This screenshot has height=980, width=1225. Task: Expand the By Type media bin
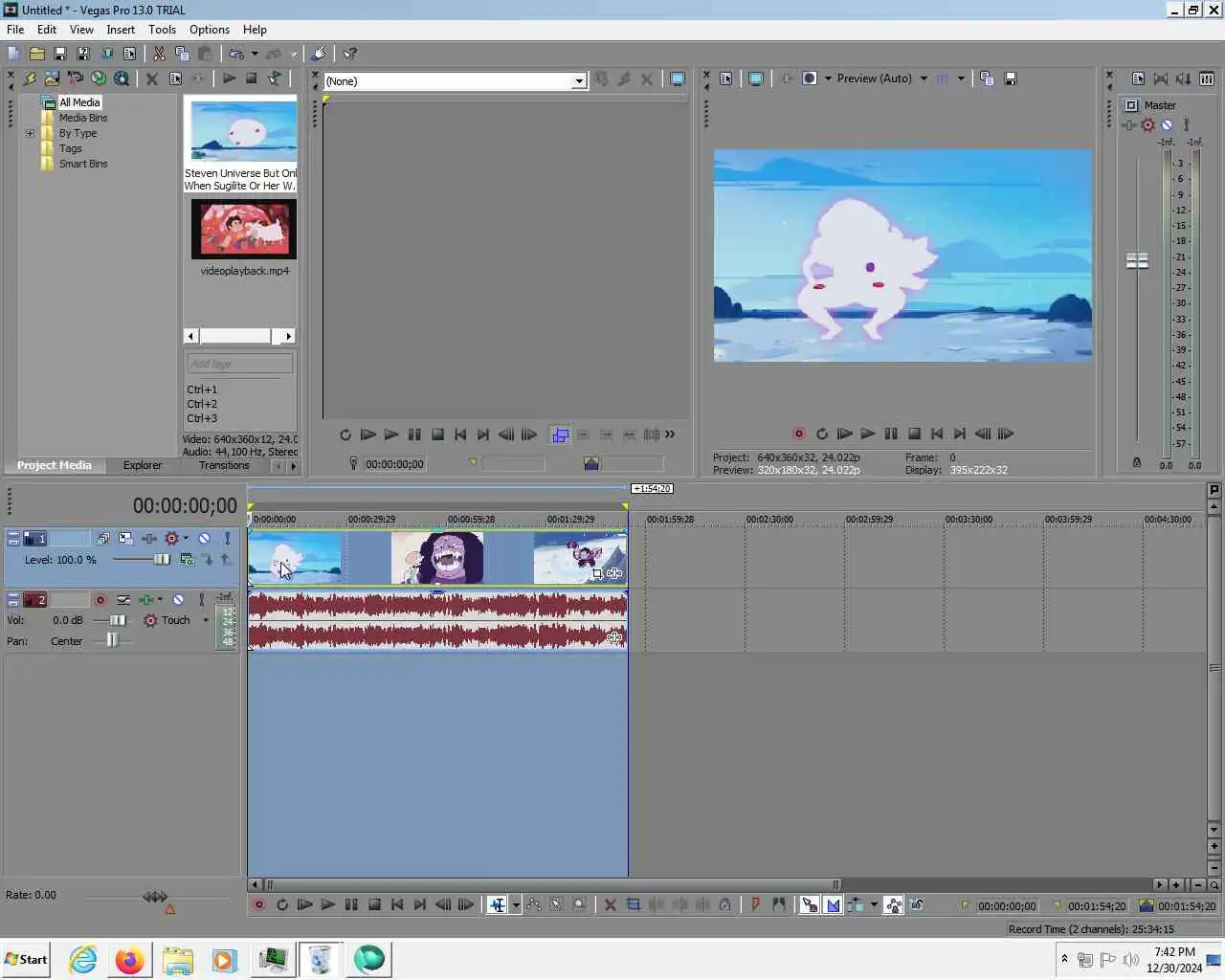(x=30, y=133)
